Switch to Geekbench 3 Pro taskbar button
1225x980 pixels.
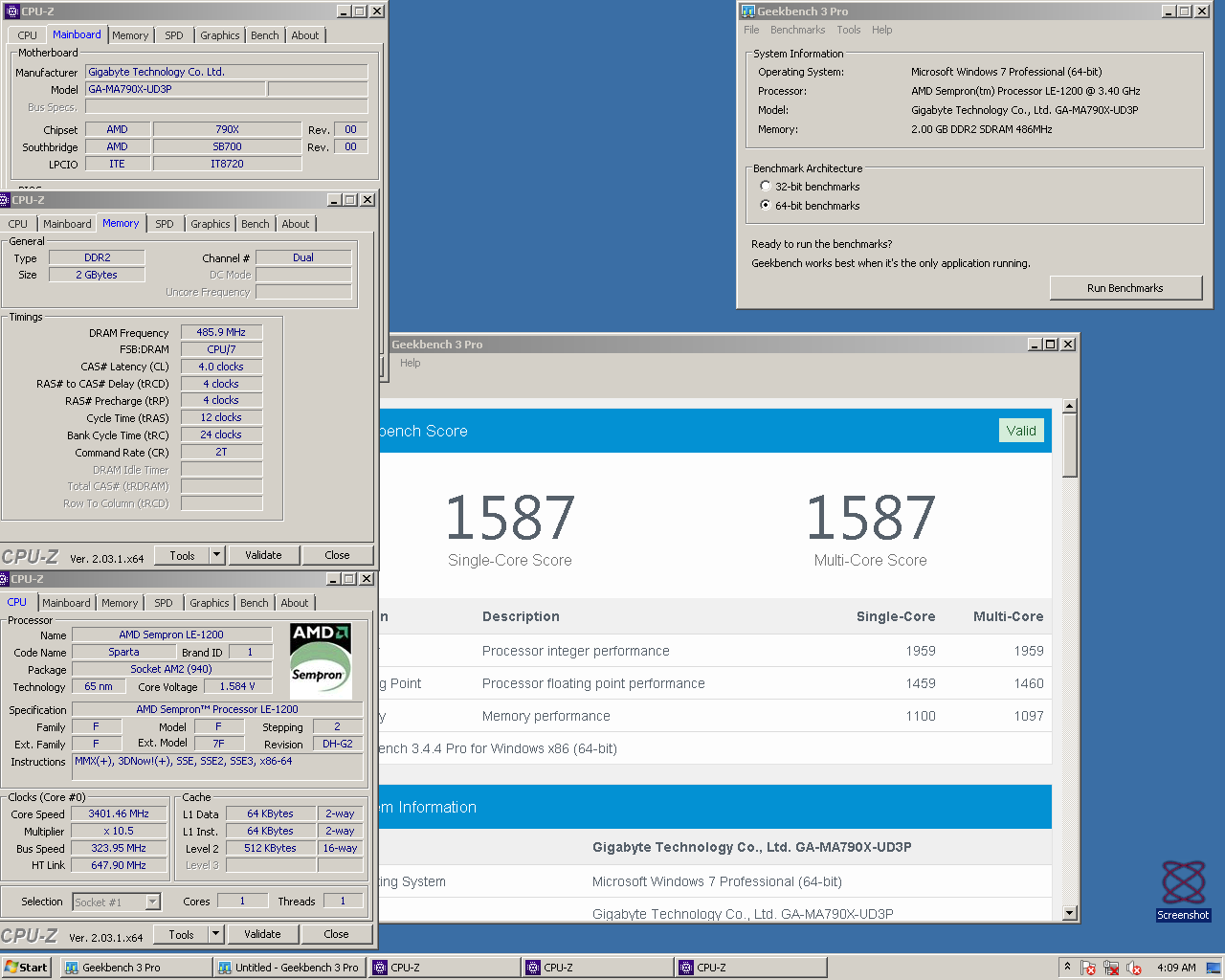point(136,968)
